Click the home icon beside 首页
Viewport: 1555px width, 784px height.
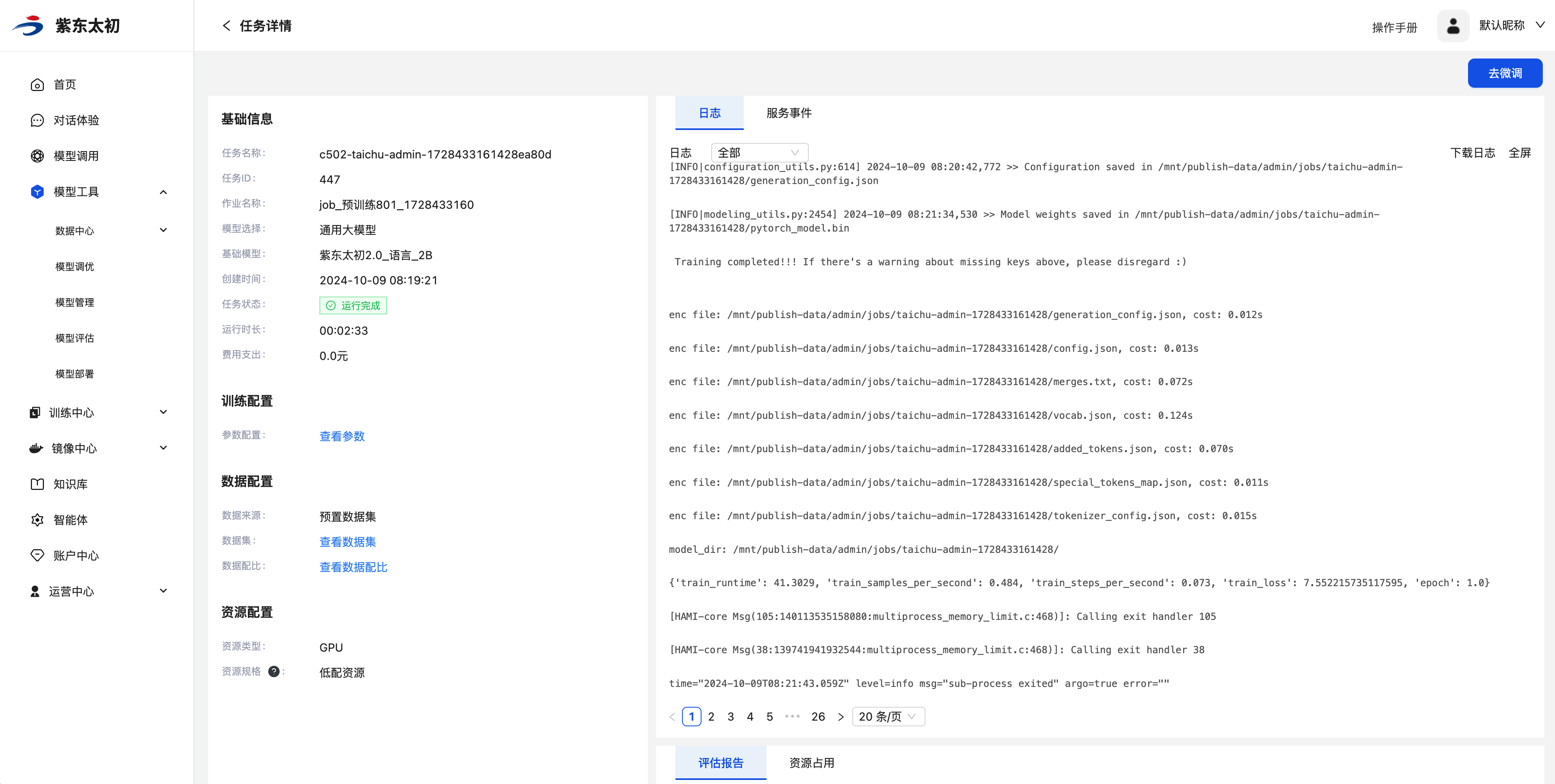(x=37, y=85)
